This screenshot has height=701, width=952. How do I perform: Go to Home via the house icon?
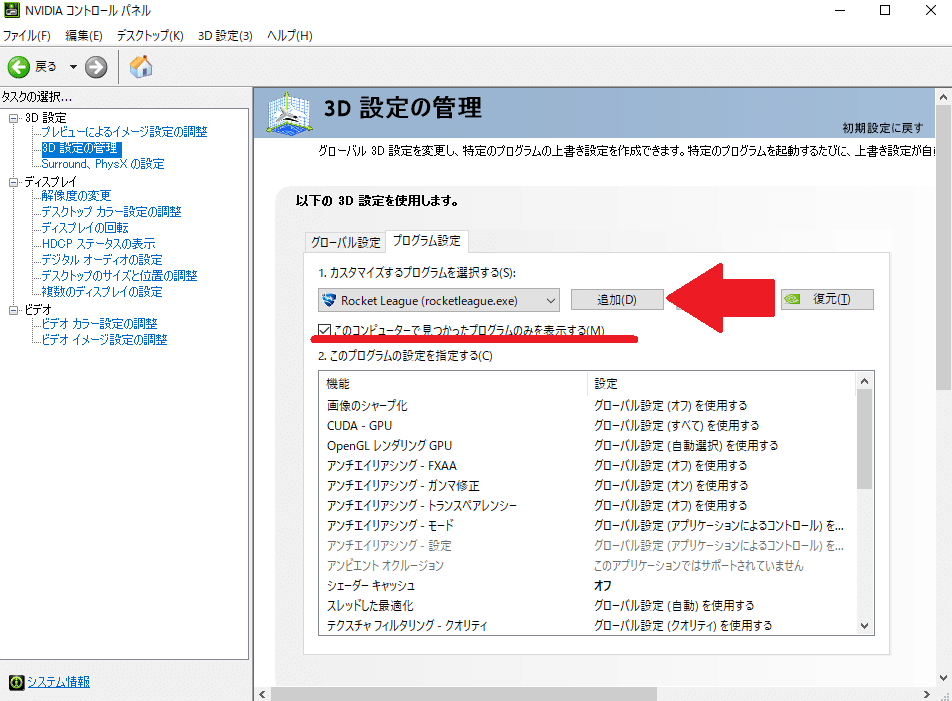click(x=140, y=66)
